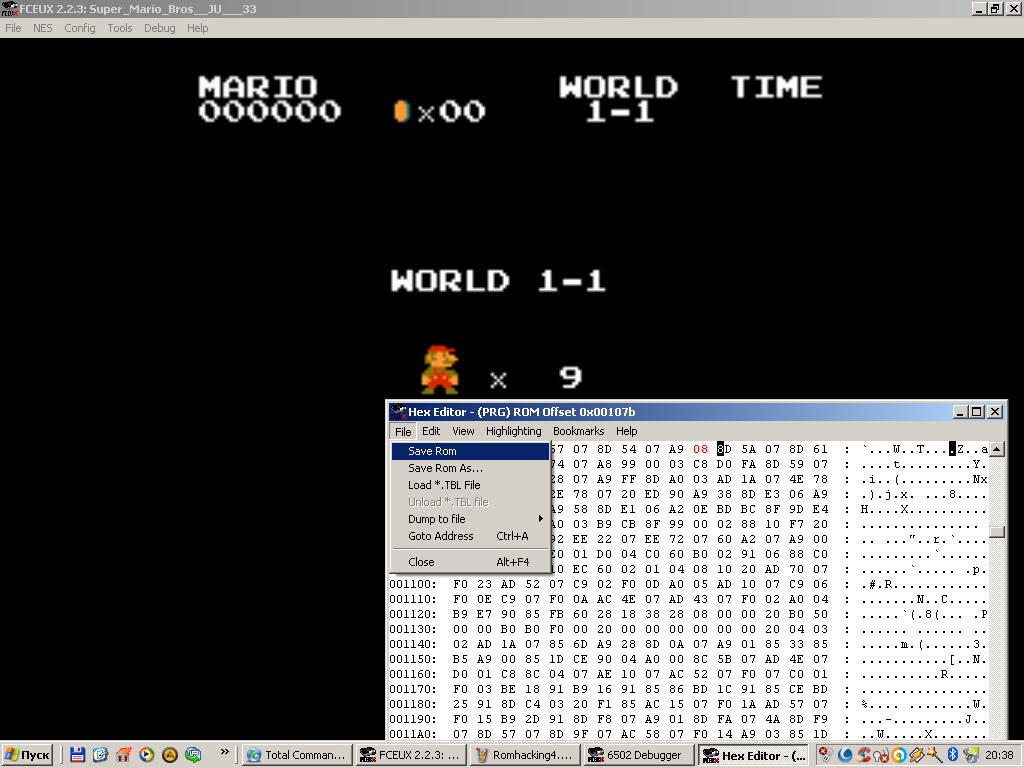The height and width of the screenshot is (768, 1024).
Task: Click Hex Editor taskbar button
Action: pyautogui.click(x=754, y=755)
